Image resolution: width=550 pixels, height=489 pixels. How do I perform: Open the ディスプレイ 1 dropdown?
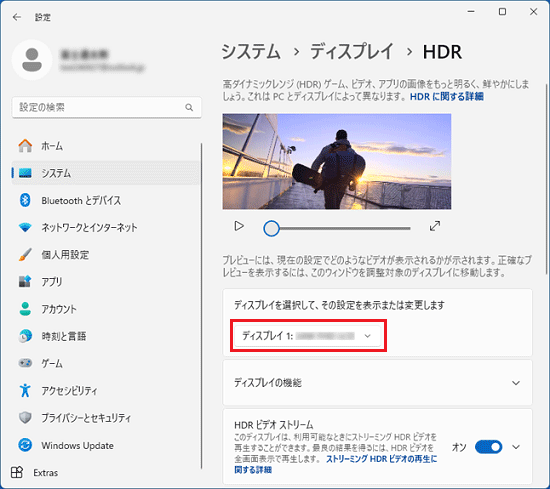pos(307,336)
